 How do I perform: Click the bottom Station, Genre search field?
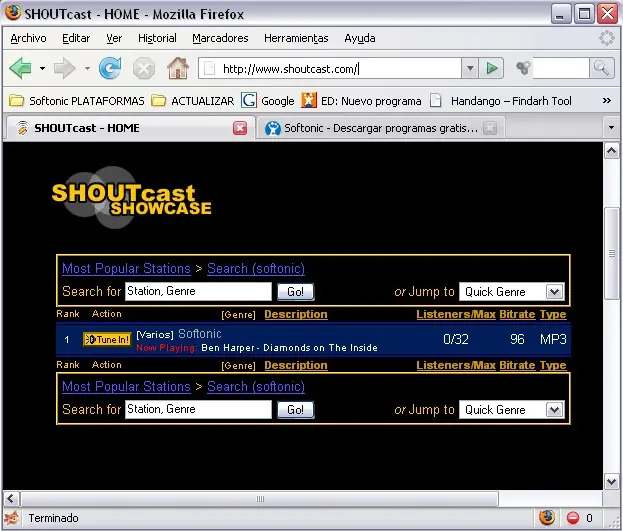pyautogui.click(x=198, y=409)
